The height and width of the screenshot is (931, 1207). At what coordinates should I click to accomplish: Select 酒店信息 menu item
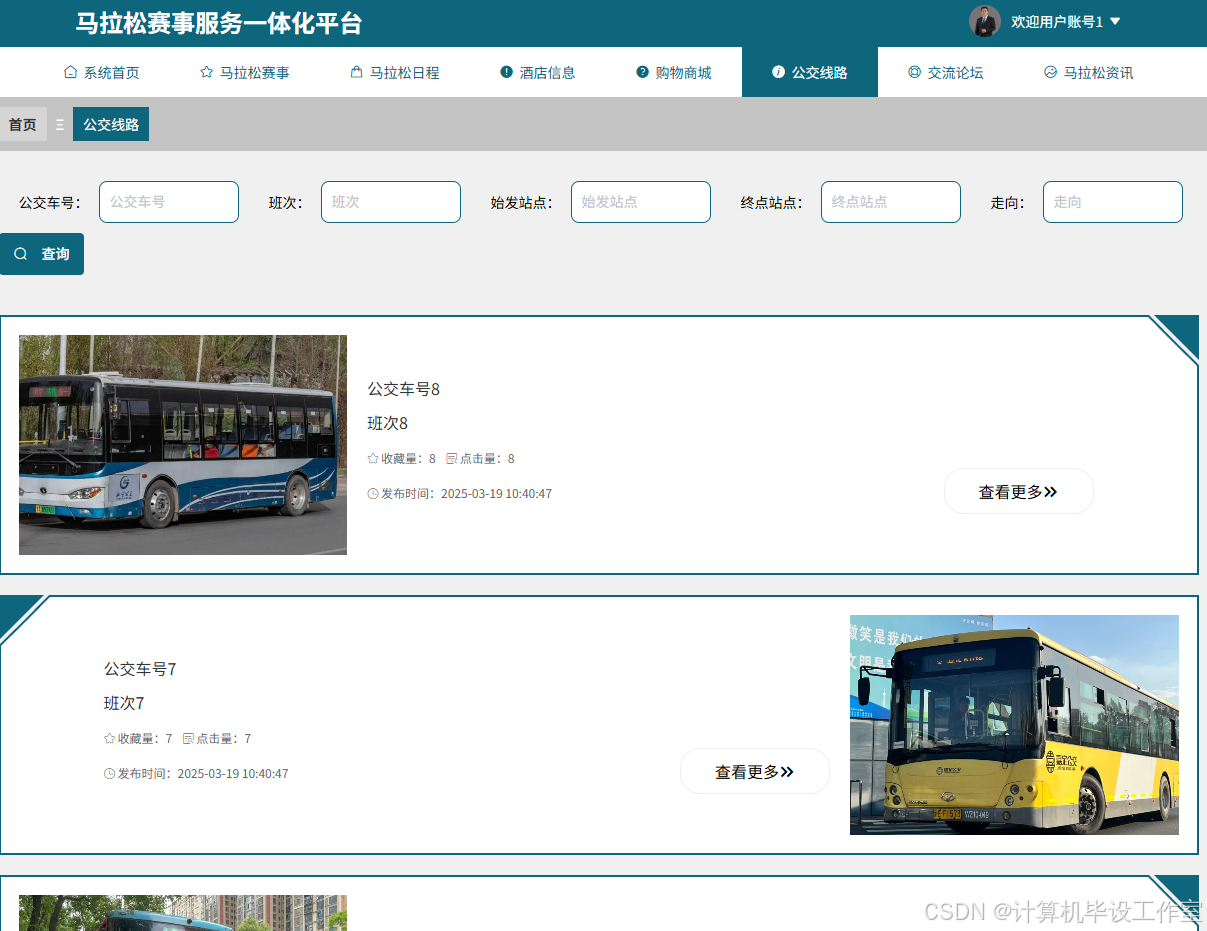[537, 72]
